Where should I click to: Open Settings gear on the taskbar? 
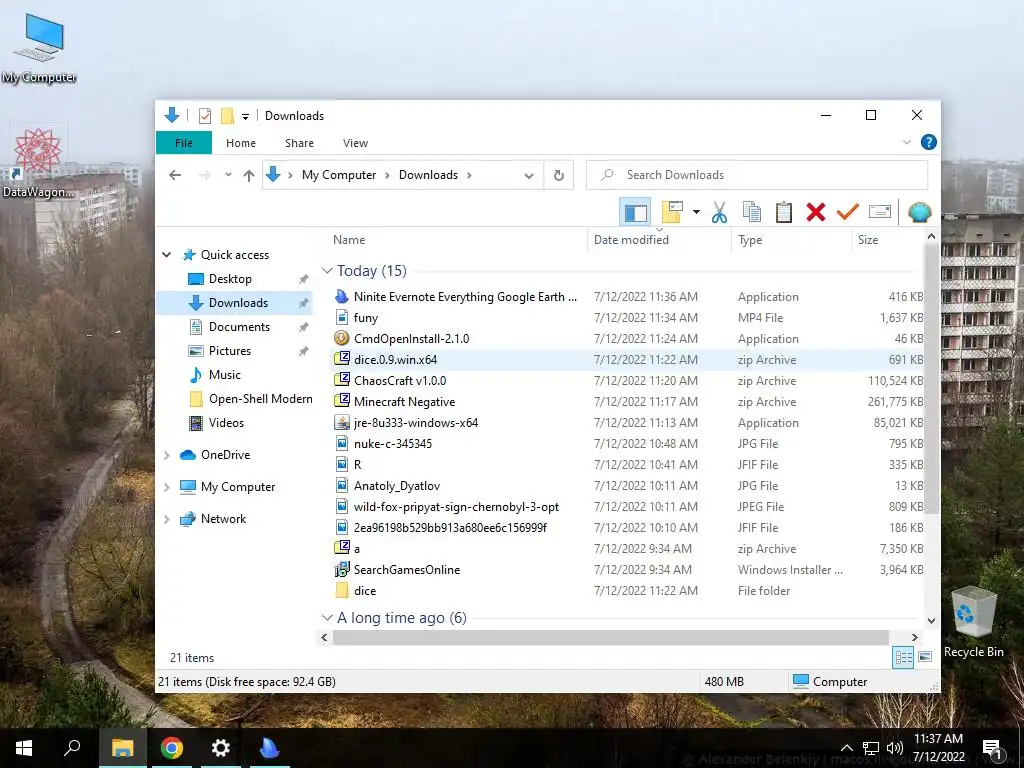pyautogui.click(x=221, y=748)
